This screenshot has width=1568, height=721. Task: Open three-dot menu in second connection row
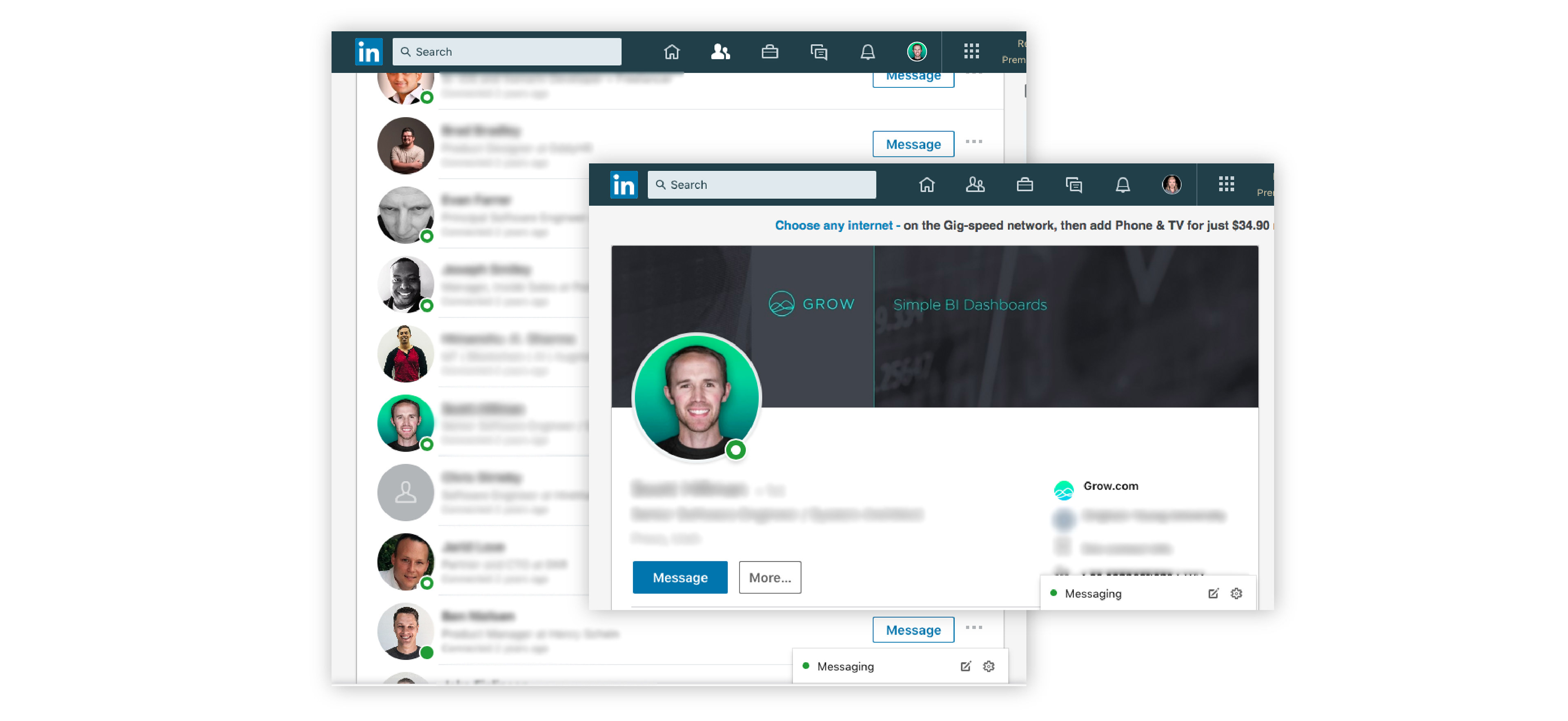(x=973, y=142)
